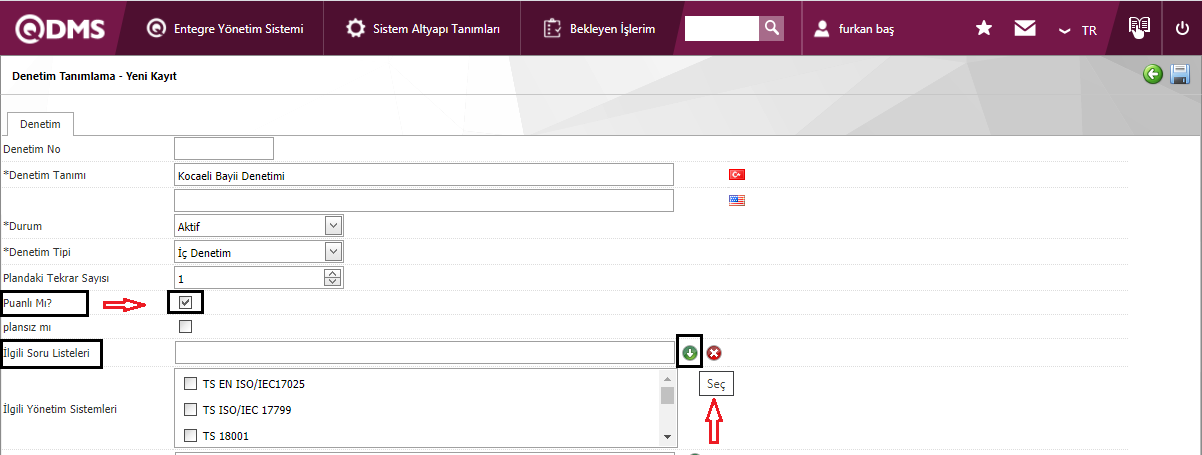Screen dimensions: 1202x455
Task: Click Denetim Tanımlama - Yeni Kayıt title
Action: 94,76
